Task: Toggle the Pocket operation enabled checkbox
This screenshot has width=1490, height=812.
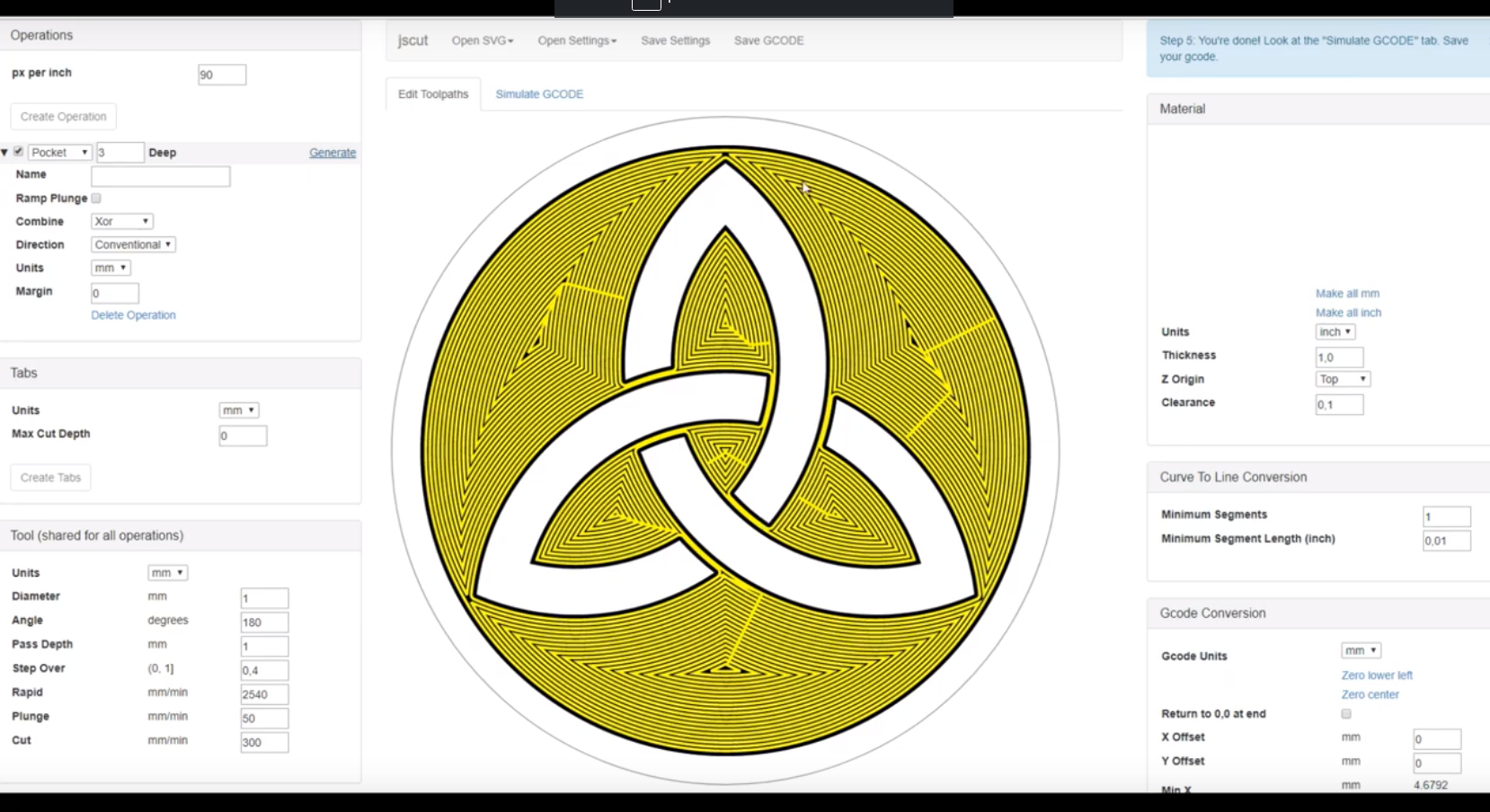Action: coord(18,152)
